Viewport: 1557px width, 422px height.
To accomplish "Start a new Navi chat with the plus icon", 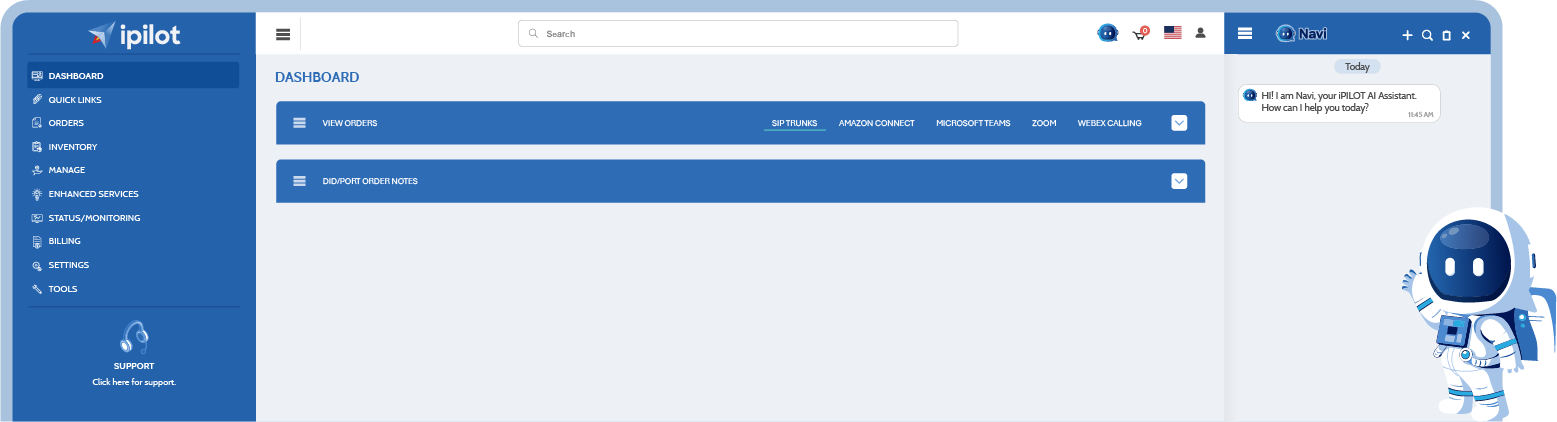I will (1407, 35).
